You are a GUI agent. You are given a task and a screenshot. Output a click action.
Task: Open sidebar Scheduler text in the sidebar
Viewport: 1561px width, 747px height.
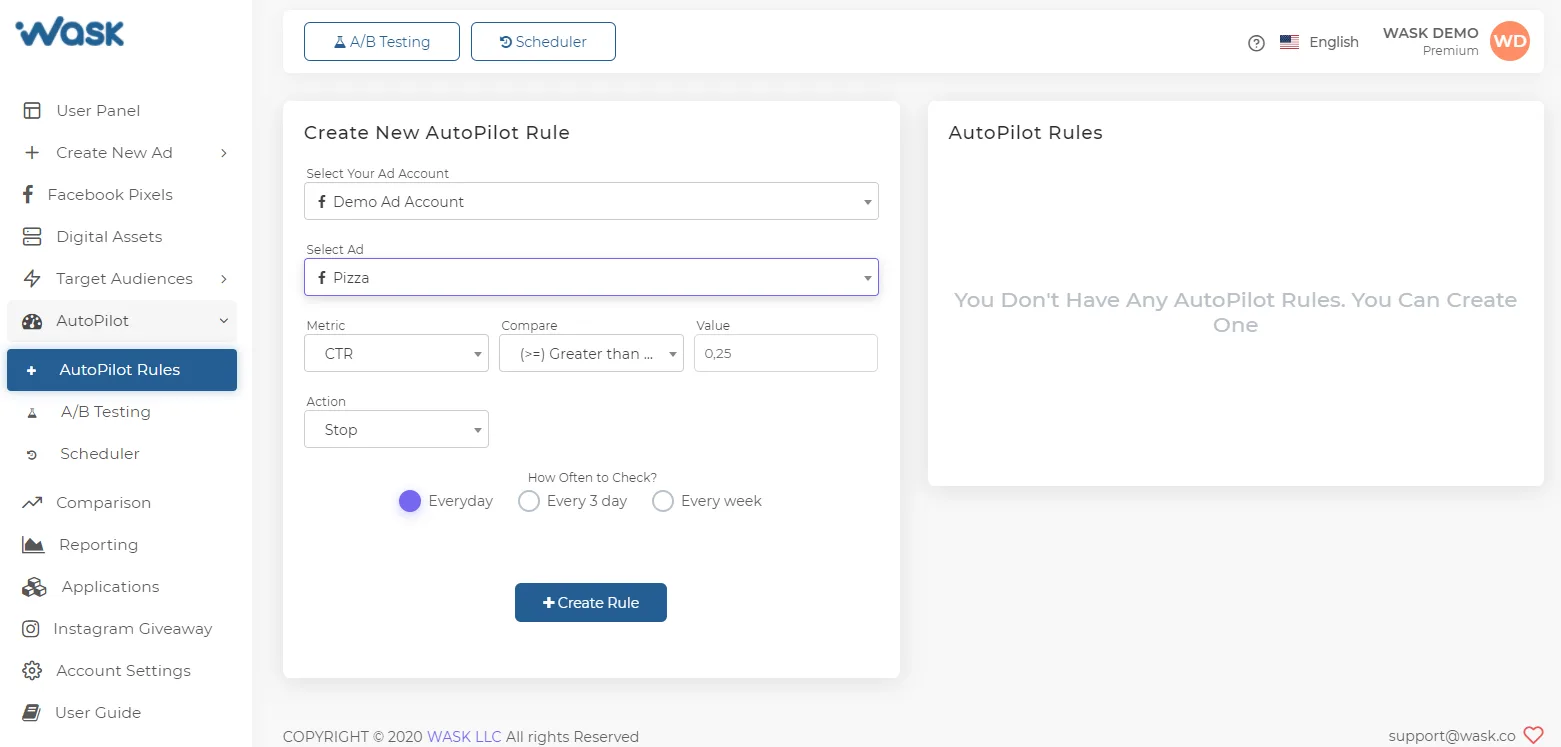[x=100, y=454]
